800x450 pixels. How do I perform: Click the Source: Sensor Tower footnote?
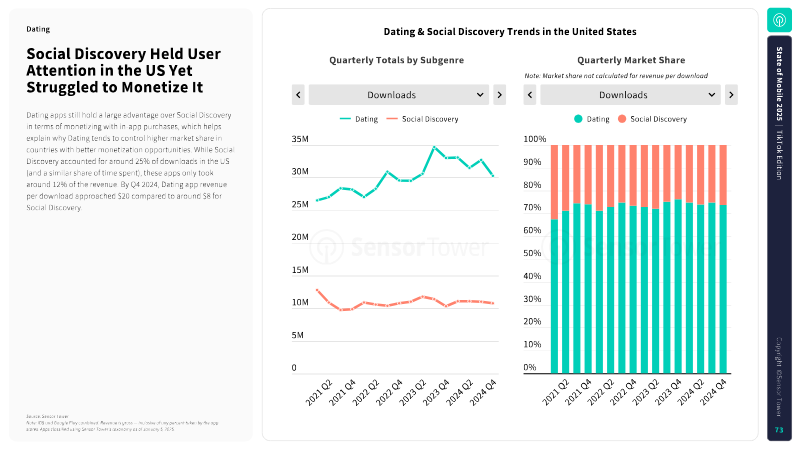click(x=46, y=416)
